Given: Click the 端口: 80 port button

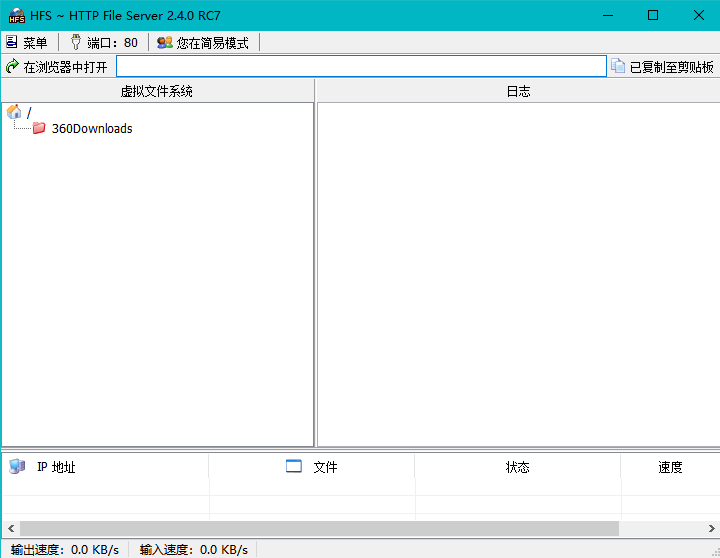Looking at the screenshot, I should [104, 43].
